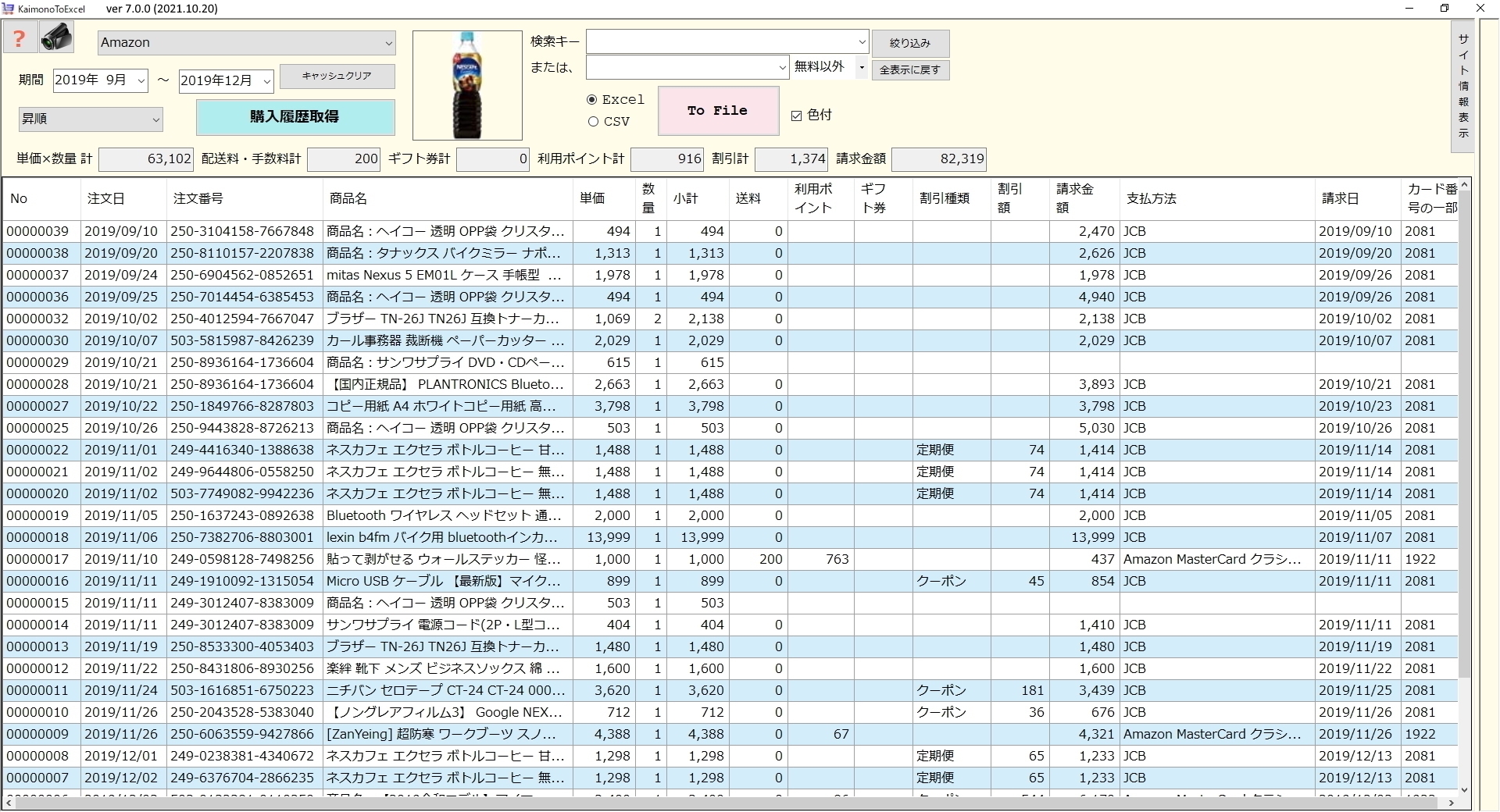Viewport: 1500px width, 812px height.
Task: Open the 無料以外 filter dropdown
Action: 860,67
